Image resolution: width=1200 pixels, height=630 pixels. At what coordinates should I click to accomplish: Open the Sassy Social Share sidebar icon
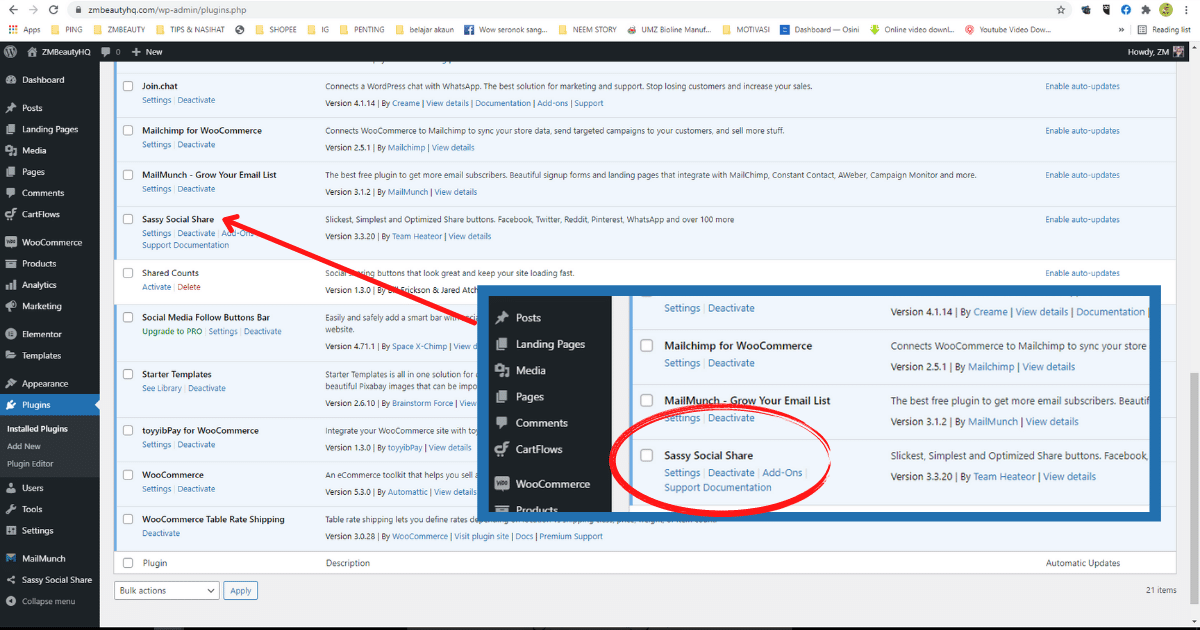coord(12,579)
